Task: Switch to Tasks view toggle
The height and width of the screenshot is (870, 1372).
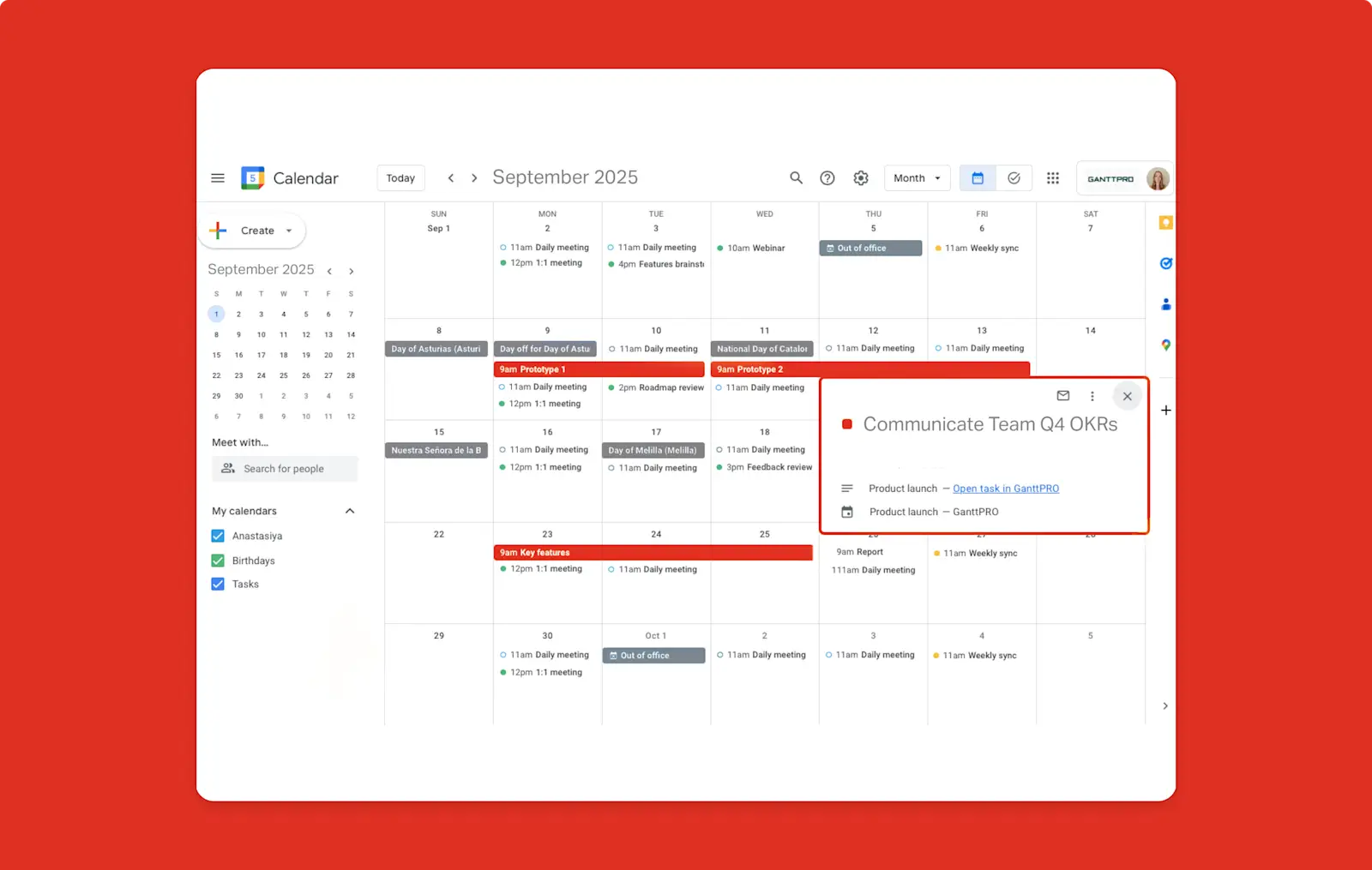Action: point(1014,177)
